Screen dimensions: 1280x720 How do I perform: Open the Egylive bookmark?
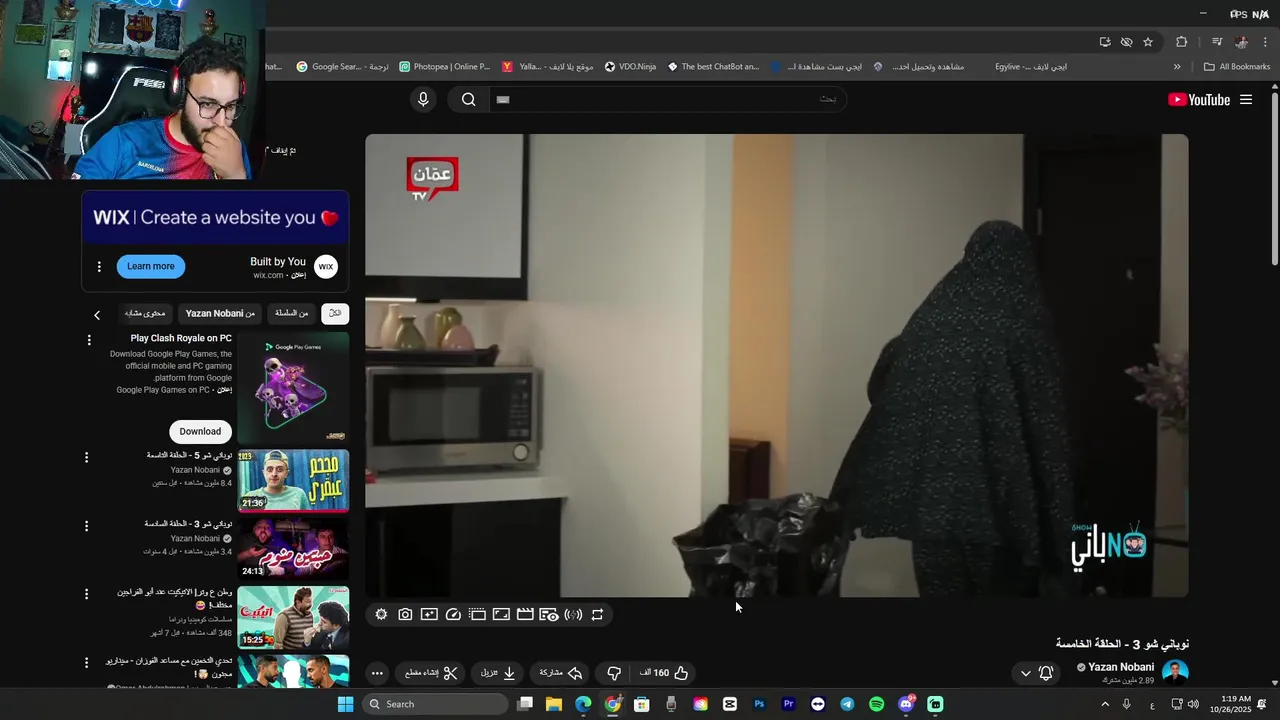[1031, 67]
